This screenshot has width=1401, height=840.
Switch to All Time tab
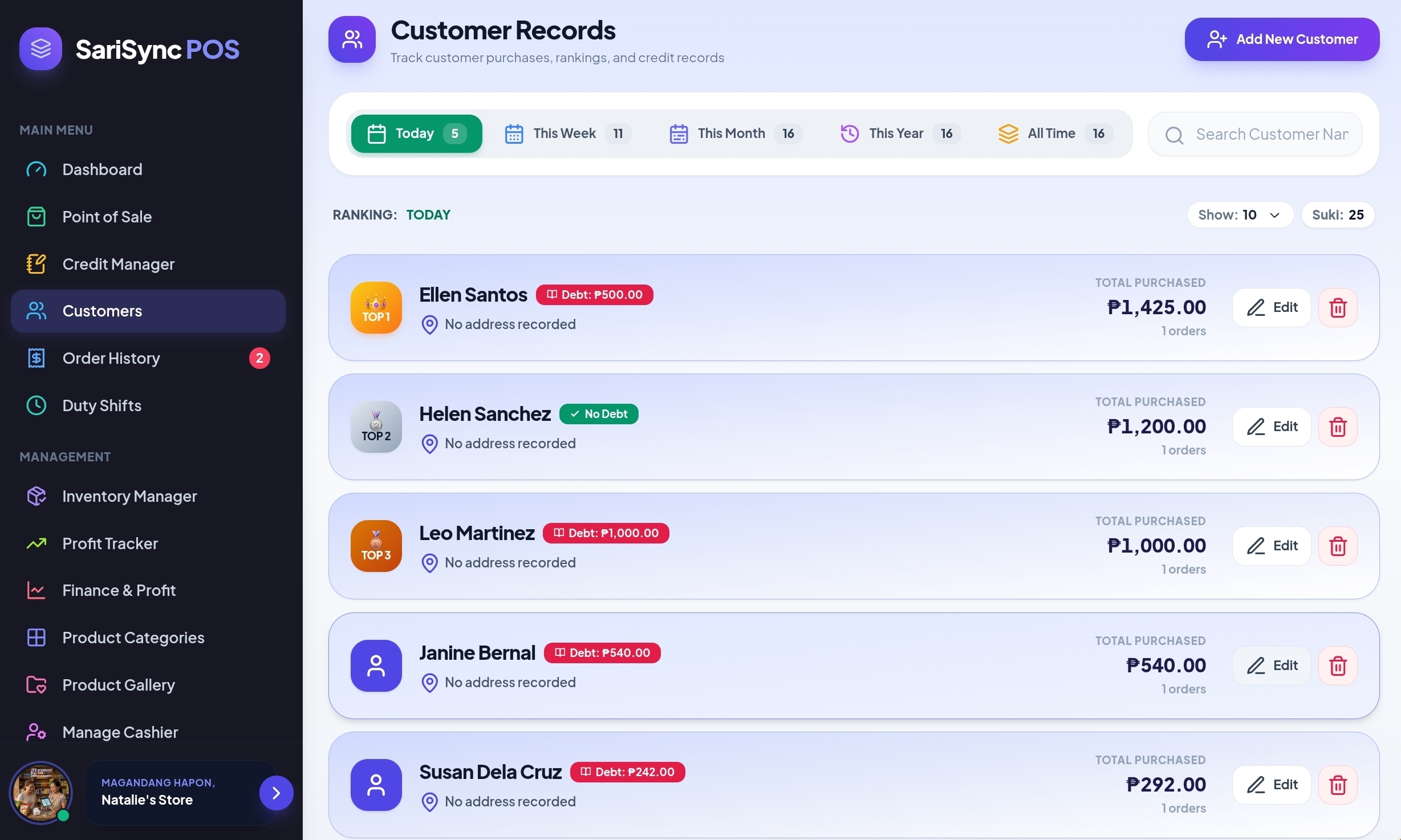1055,133
